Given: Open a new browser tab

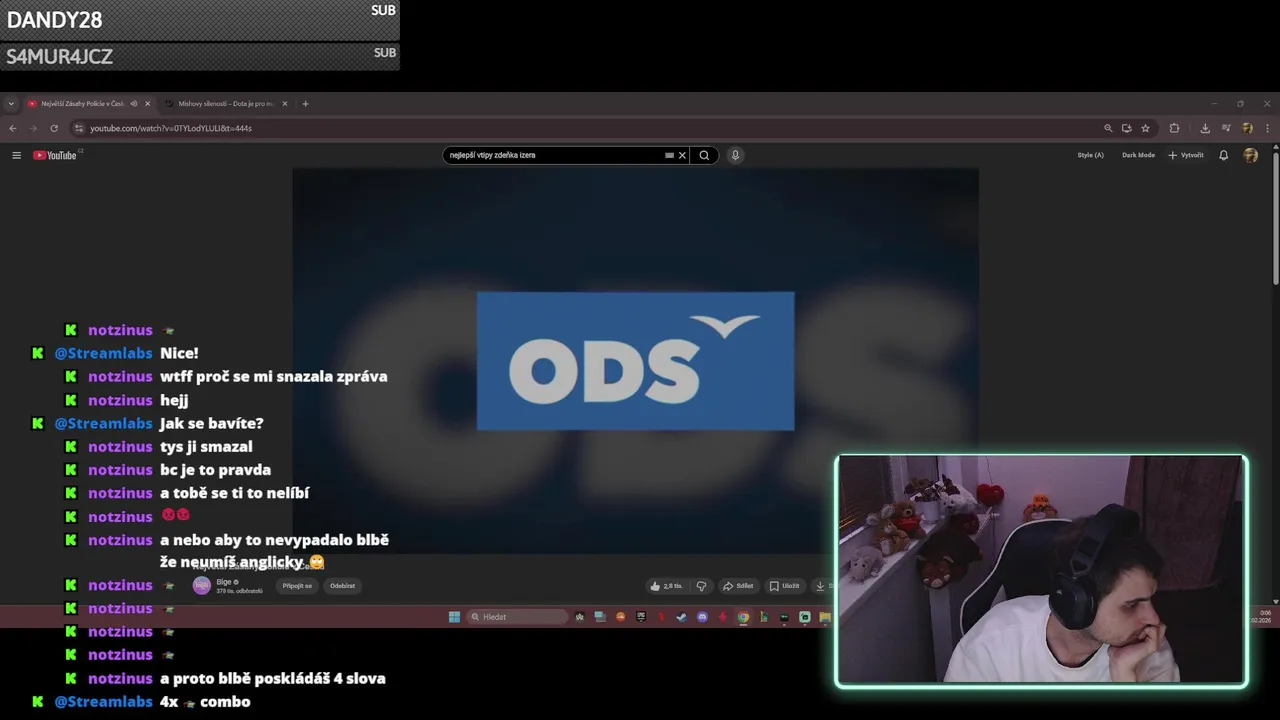Looking at the screenshot, I should tap(305, 104).
